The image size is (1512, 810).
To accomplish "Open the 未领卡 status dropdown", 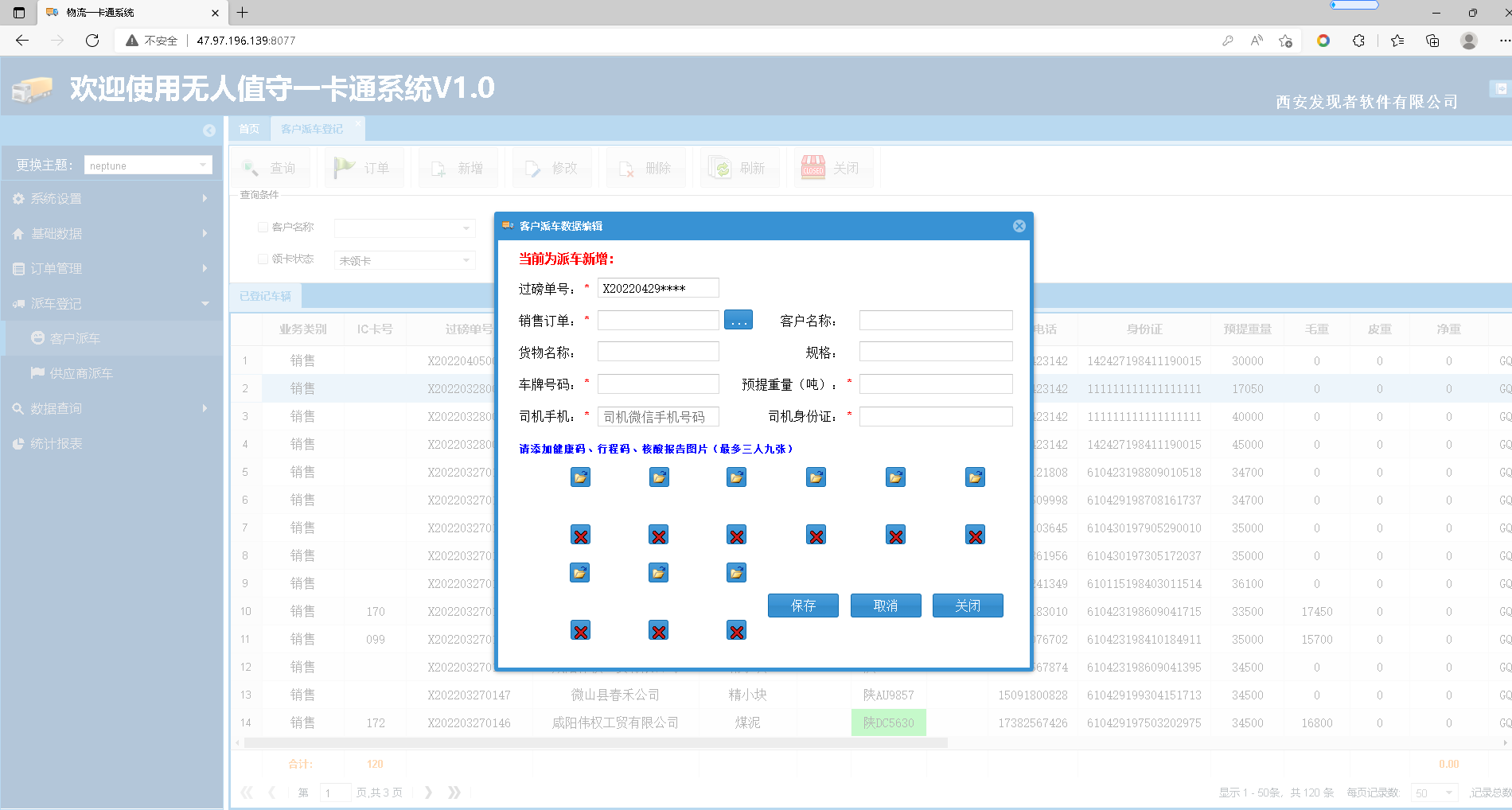I will click(x=466, y=261).
